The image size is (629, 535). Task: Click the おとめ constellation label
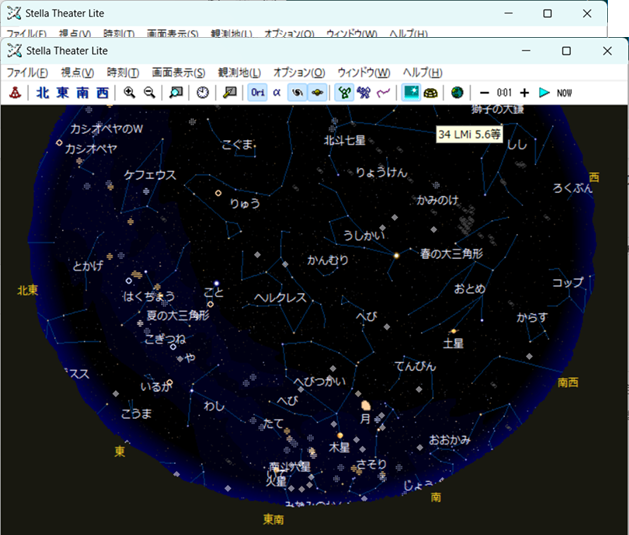pos(470,289)
